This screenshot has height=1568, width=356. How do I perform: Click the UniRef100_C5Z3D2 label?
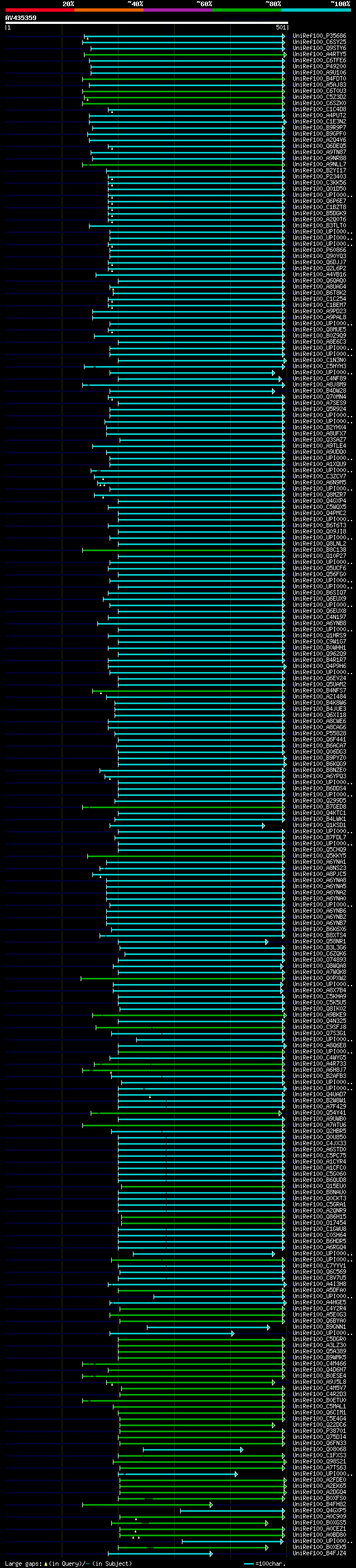[319, 97]
